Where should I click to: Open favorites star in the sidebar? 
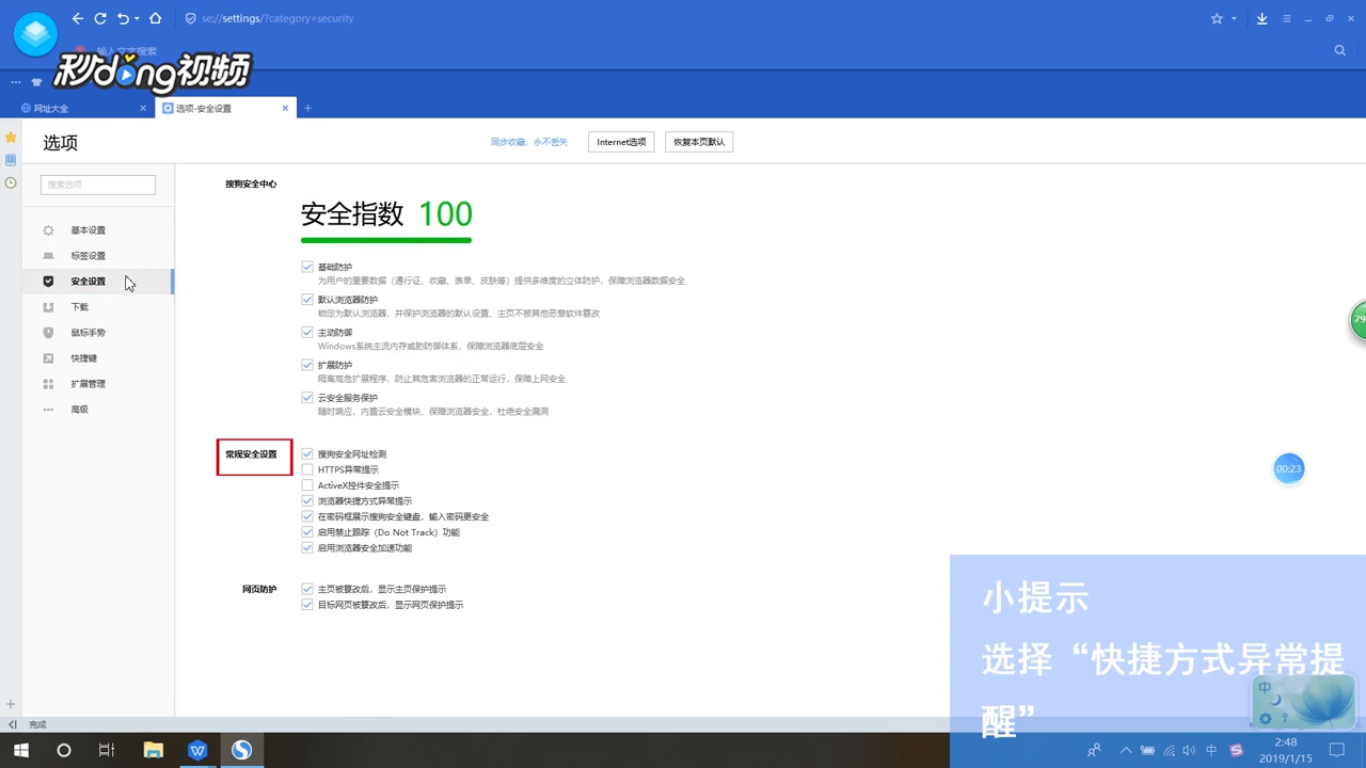tap(10, 137)
